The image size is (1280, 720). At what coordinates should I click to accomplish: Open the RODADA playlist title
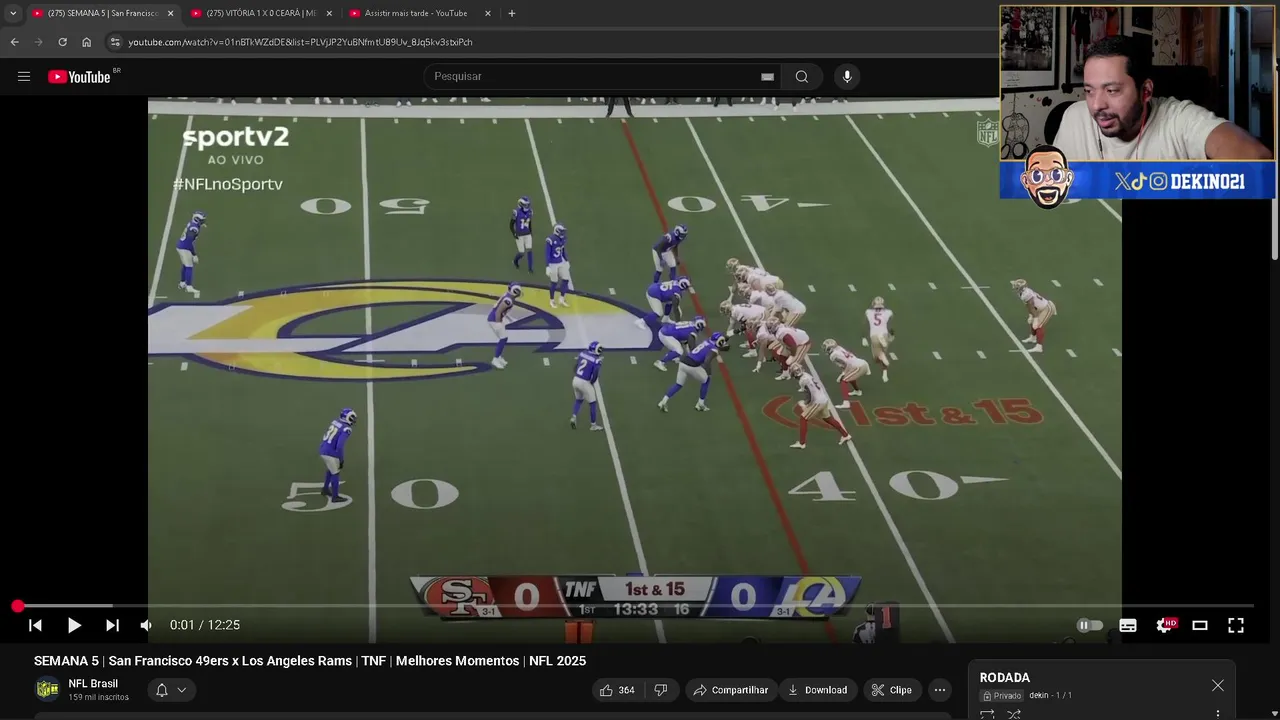1005,678
